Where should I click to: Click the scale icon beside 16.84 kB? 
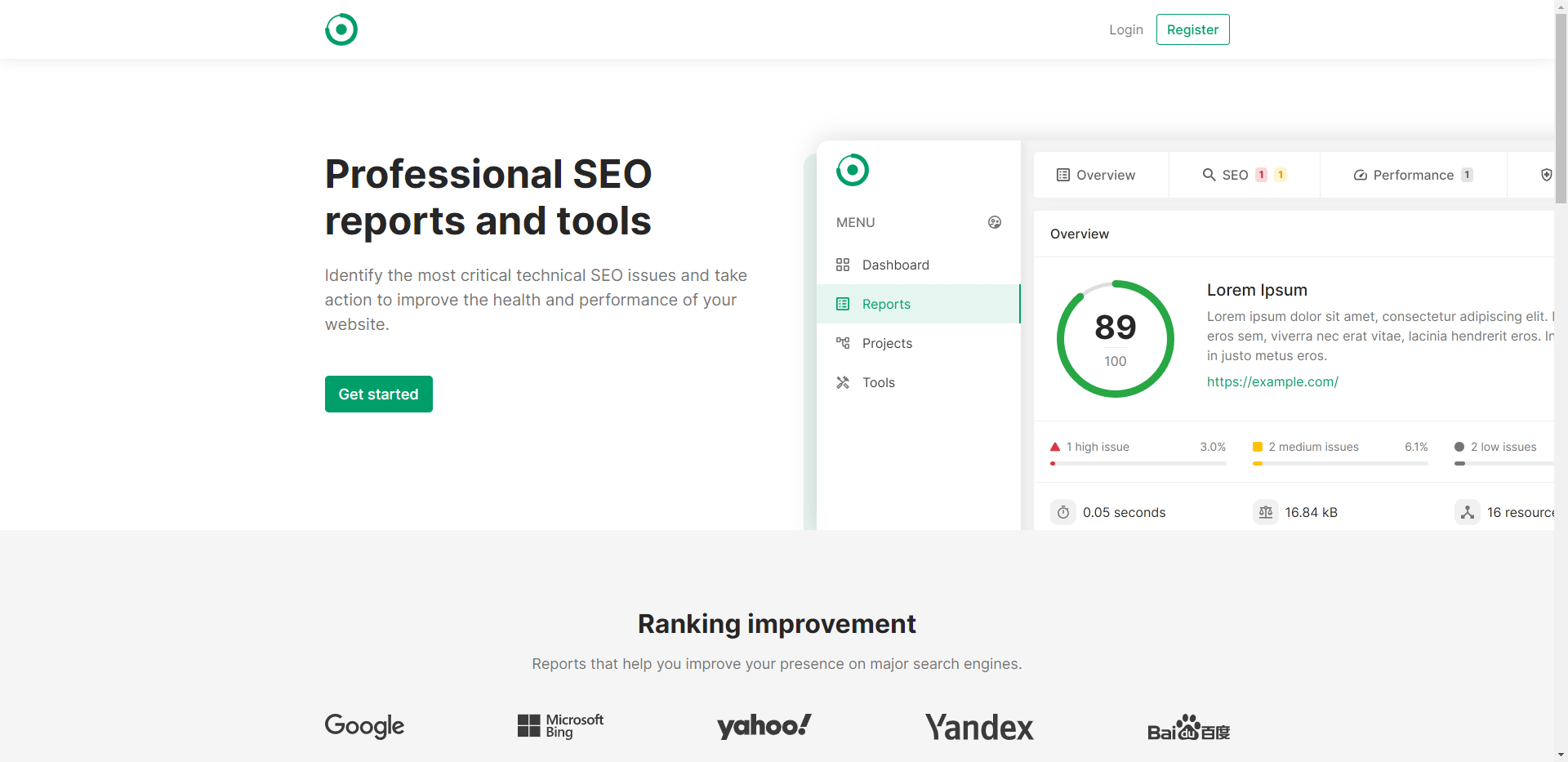tap(1266, 512)
